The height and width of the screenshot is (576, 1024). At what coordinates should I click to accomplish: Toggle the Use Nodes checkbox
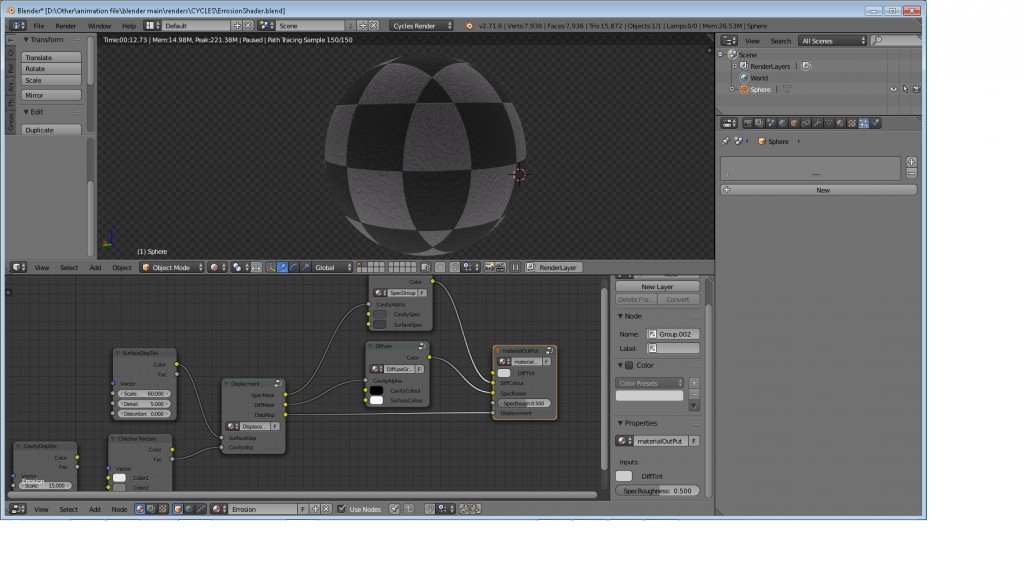tap(342, 508)
